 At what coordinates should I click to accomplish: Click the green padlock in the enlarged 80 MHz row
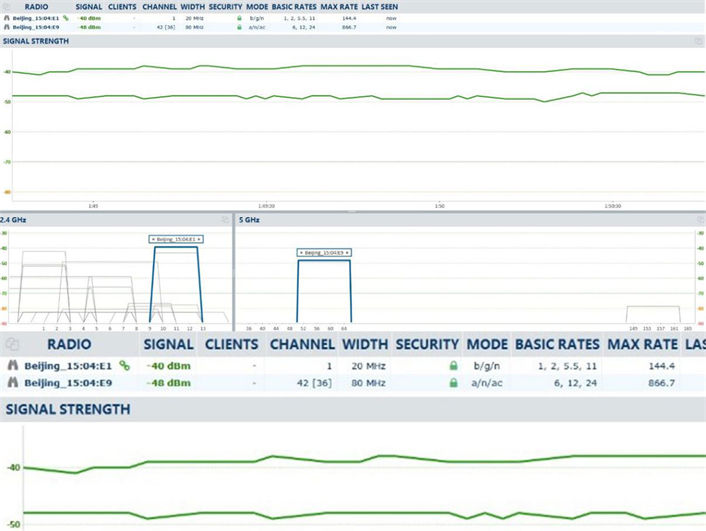click(454, 383)
